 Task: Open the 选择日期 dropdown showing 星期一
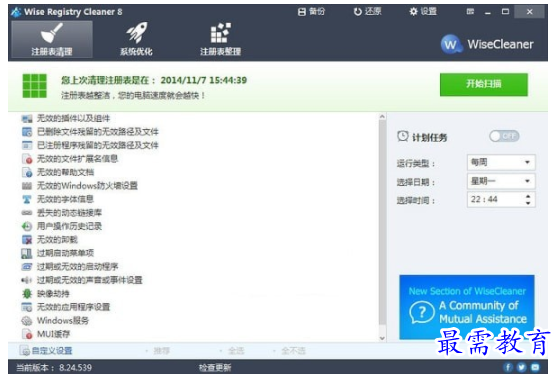click(x=501, y=181)
